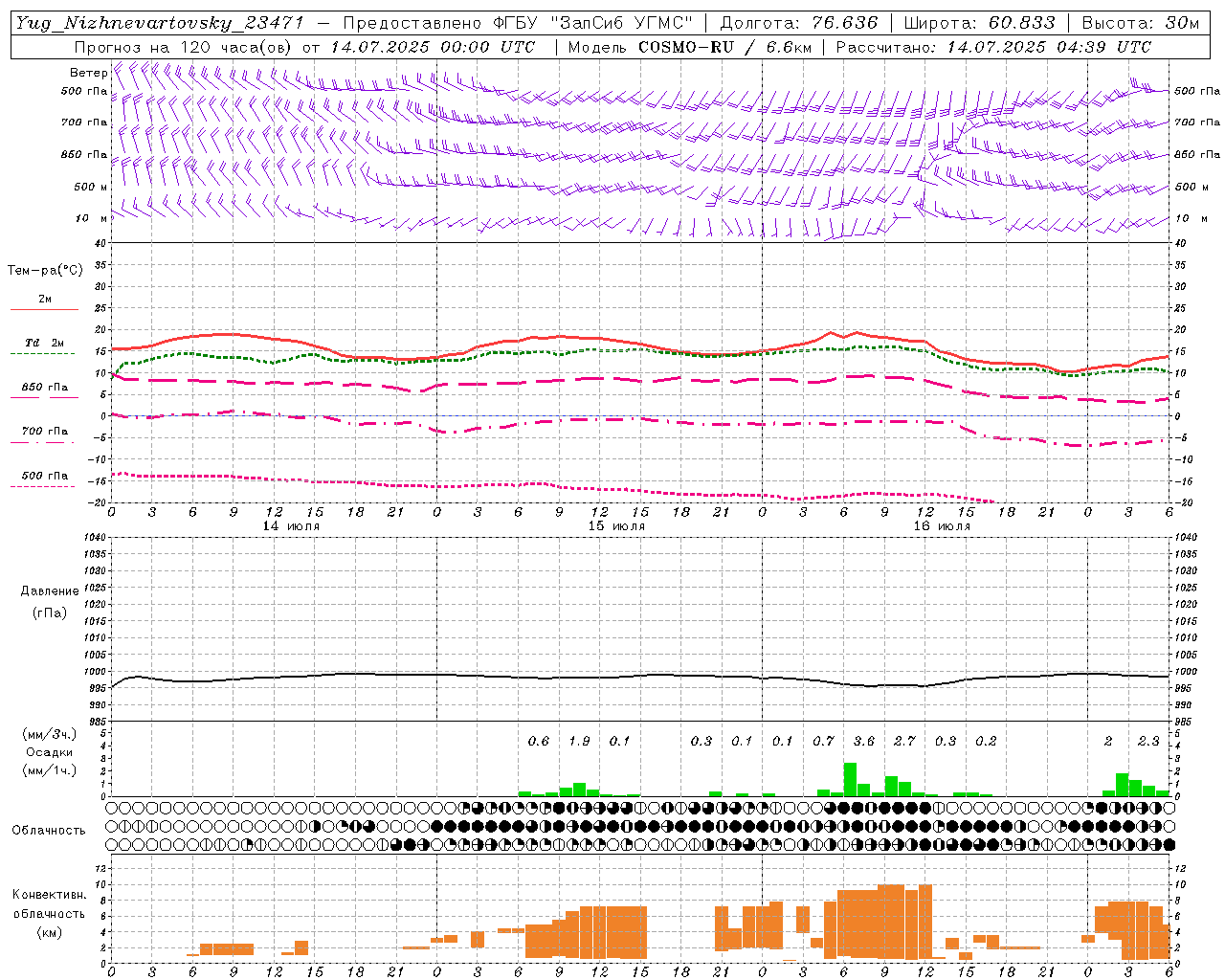1225x980 pixels.
Task: Click the 16 июля date label
Action: [x=942, y=526]
